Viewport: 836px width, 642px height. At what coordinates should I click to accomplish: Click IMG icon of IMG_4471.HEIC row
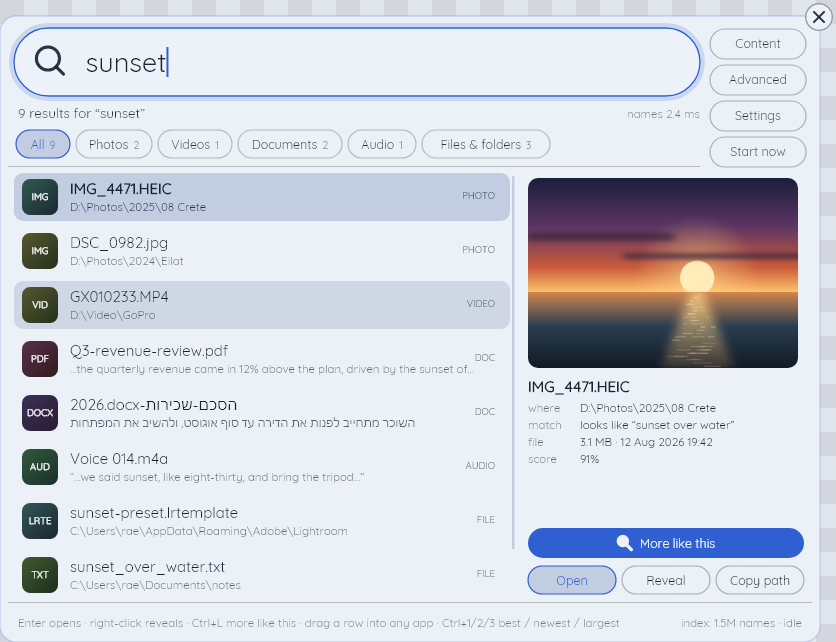tap(40, 197)
